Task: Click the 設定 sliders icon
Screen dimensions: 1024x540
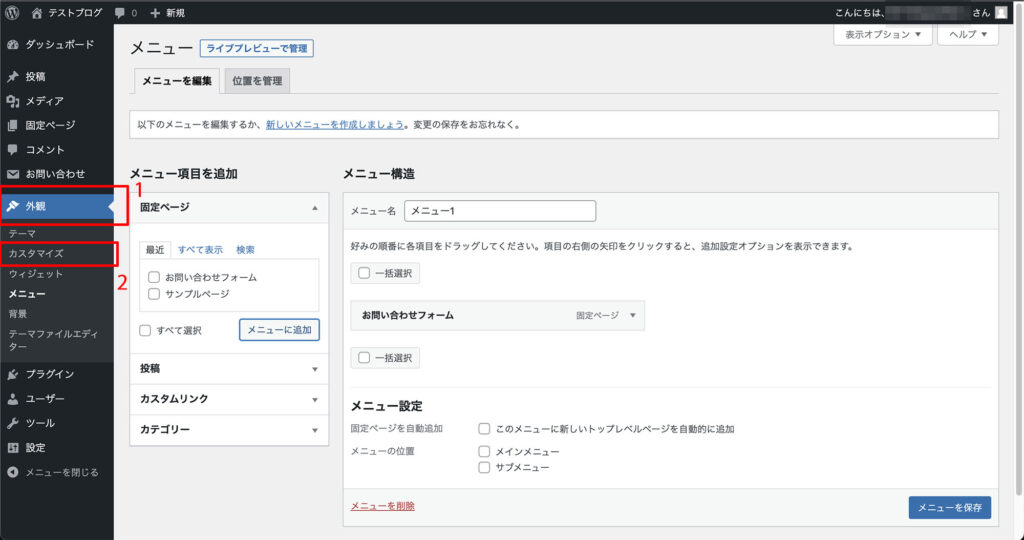Action: click(12, 448)
